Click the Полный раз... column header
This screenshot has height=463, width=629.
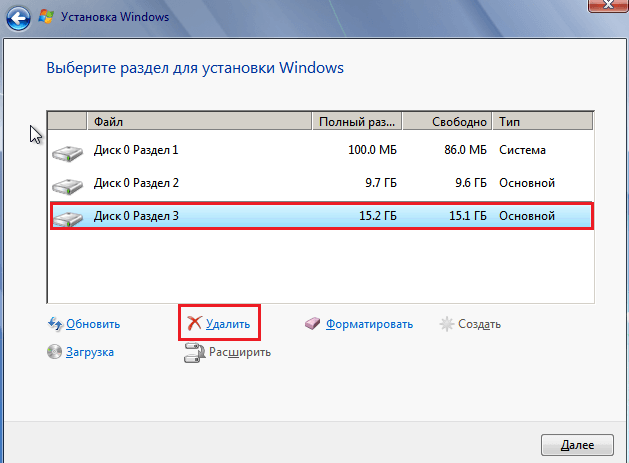coord(357,122)
